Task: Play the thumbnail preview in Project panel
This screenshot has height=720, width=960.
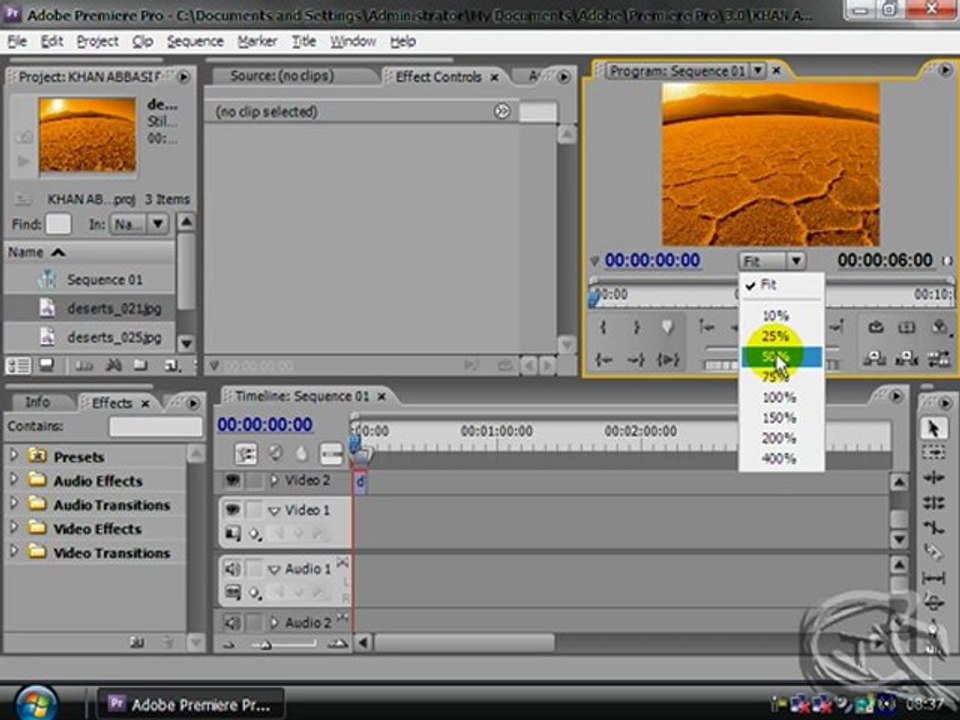Action: point(23,161)
